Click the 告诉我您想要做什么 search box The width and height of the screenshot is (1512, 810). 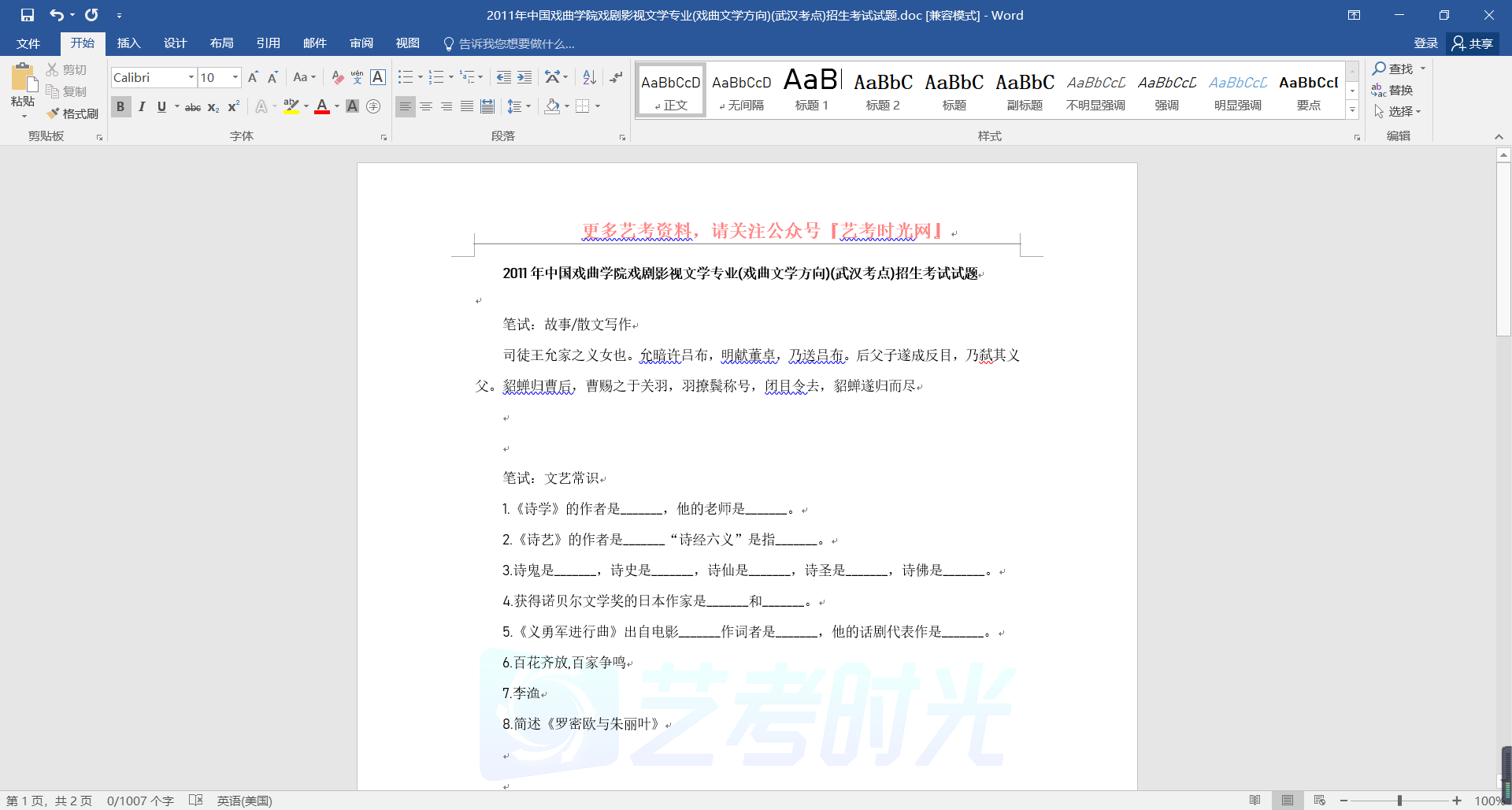[x=516, y=44]
